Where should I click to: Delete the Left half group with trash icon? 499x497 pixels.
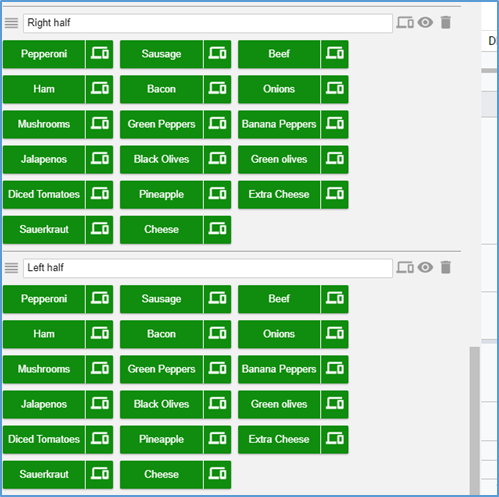[446, 267]
